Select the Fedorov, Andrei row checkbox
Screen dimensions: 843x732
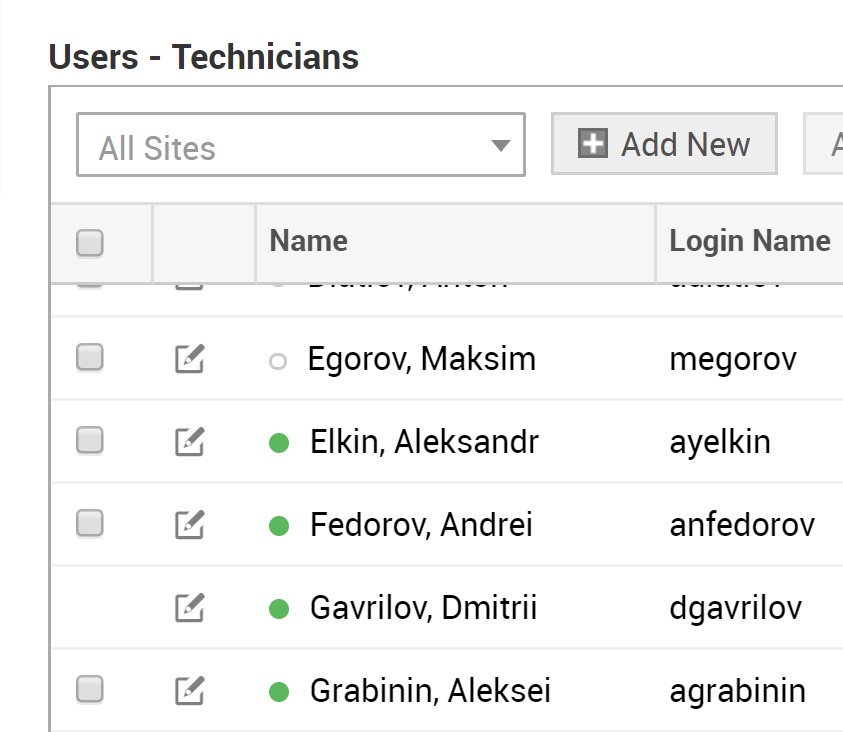click(x=90, y=524)
